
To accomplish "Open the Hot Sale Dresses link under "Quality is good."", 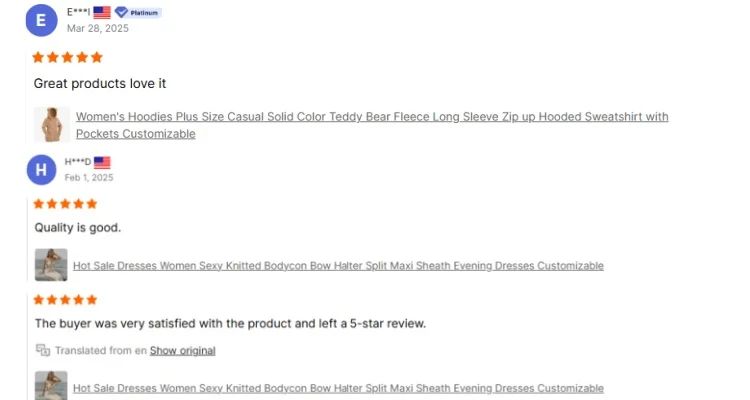I will coord(338,266).
